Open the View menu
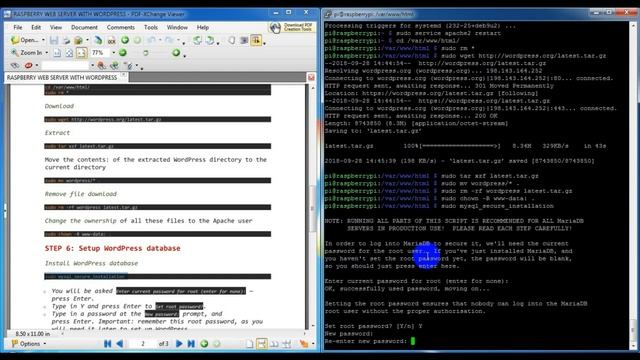 (x=56, y=27)
